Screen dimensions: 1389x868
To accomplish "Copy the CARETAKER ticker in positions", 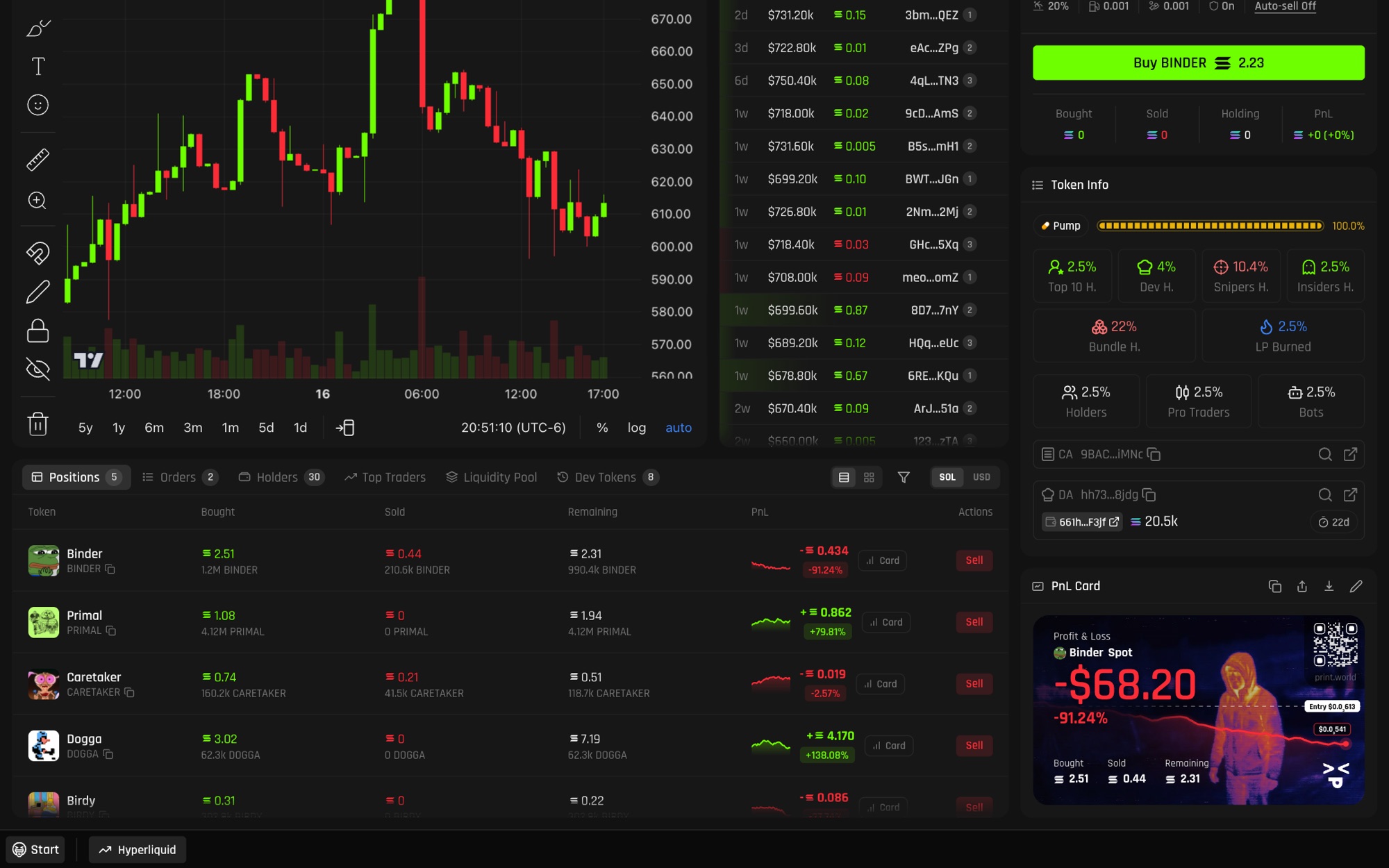I will click(129, 692).
